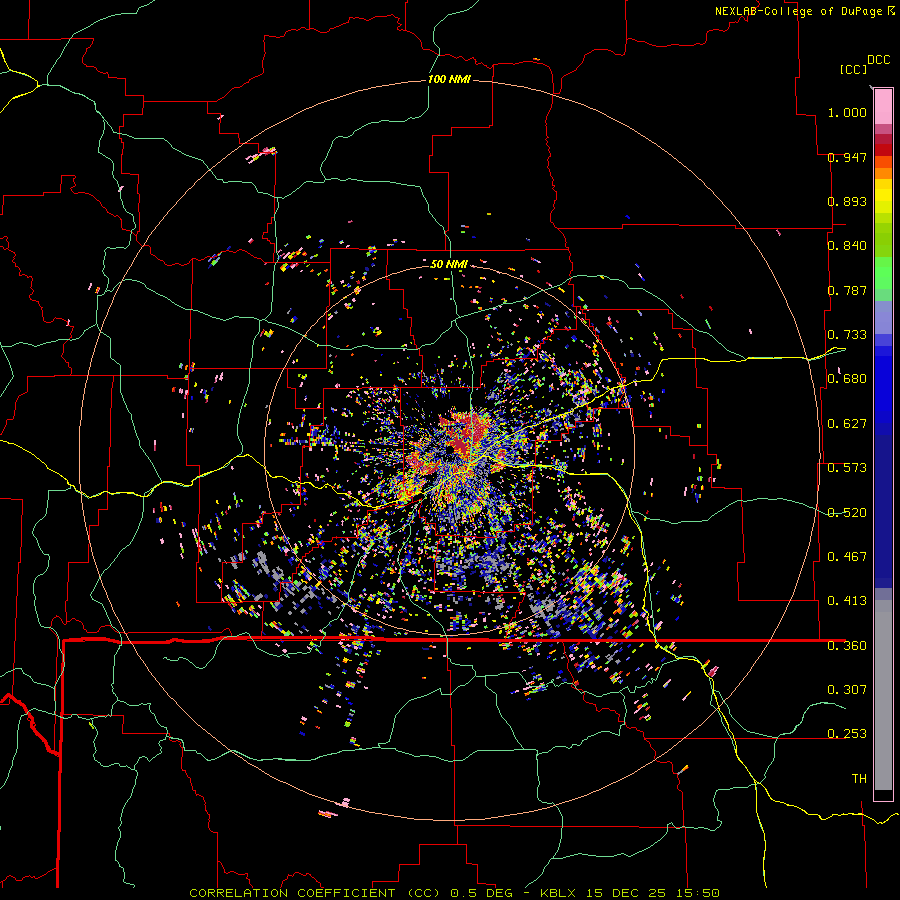Click the 0.360 legend value
Image resolution: width=900 pixels, height=900 pixels.
pos(847,646)
